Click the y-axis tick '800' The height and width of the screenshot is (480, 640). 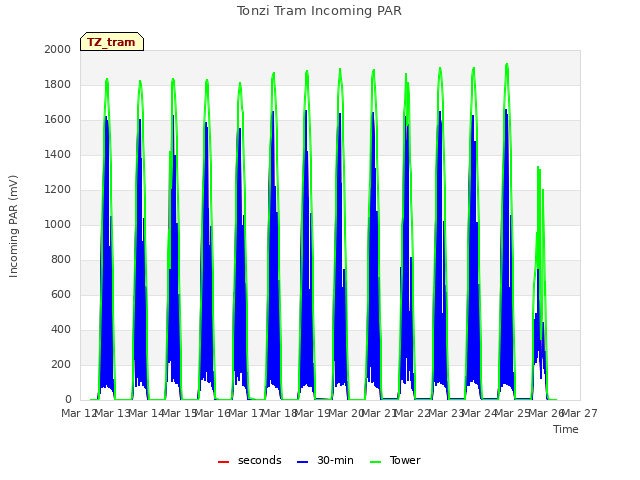point(61,260)
